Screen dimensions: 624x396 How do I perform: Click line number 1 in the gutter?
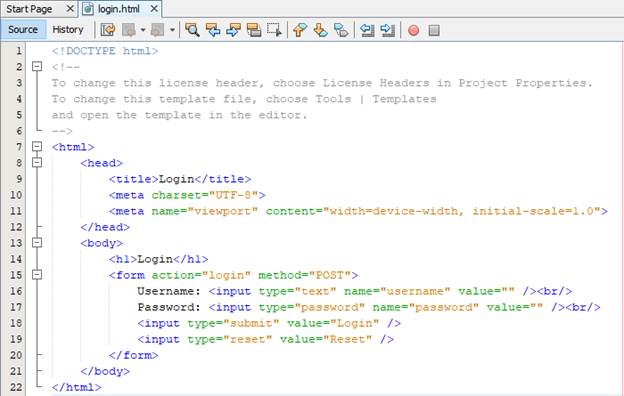19,51
